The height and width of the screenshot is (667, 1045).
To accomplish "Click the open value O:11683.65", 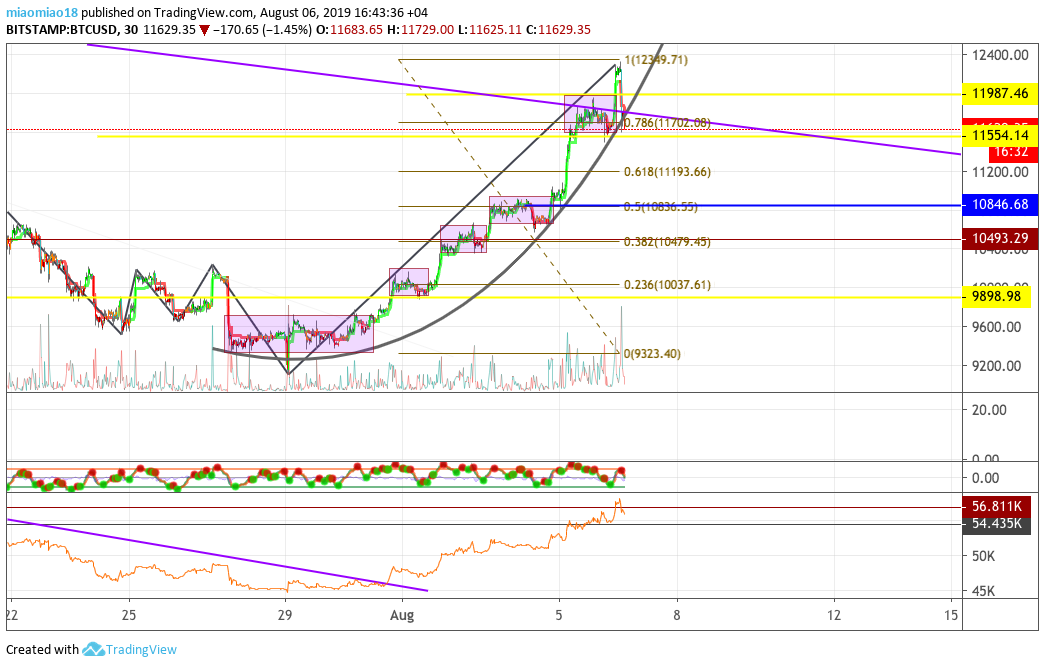I will pyautogui.click(x=349, y=30).
